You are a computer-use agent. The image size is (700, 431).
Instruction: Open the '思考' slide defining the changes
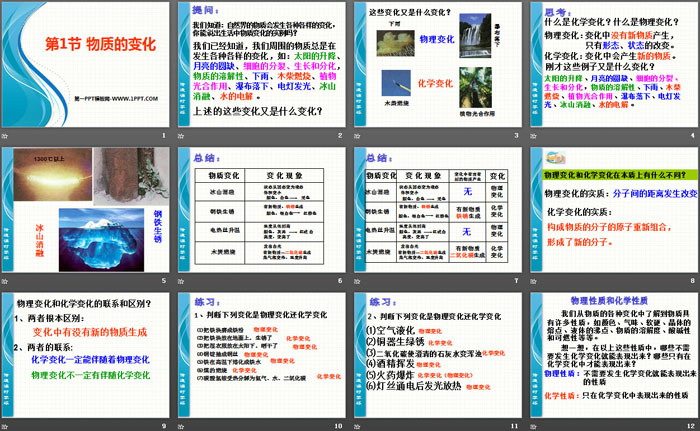coord(612,70)
